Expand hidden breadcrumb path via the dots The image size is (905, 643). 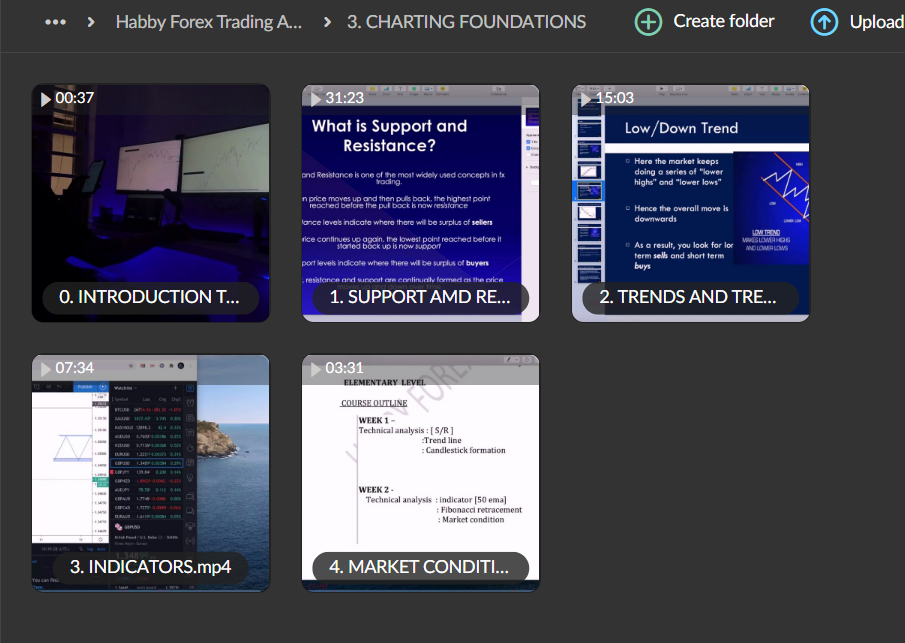point(55,20)
